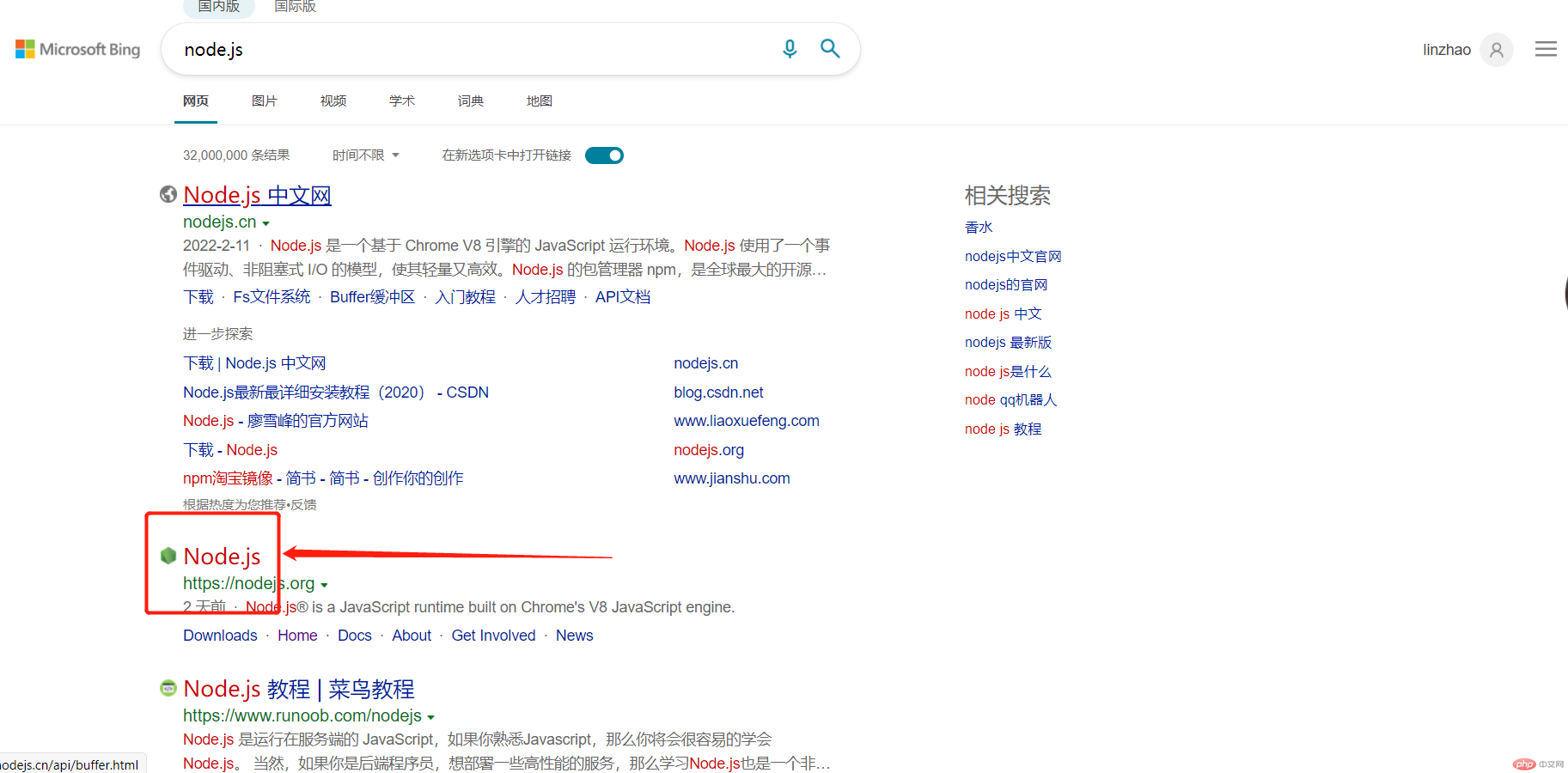Click related search node qq机器人

(1010, 400)
